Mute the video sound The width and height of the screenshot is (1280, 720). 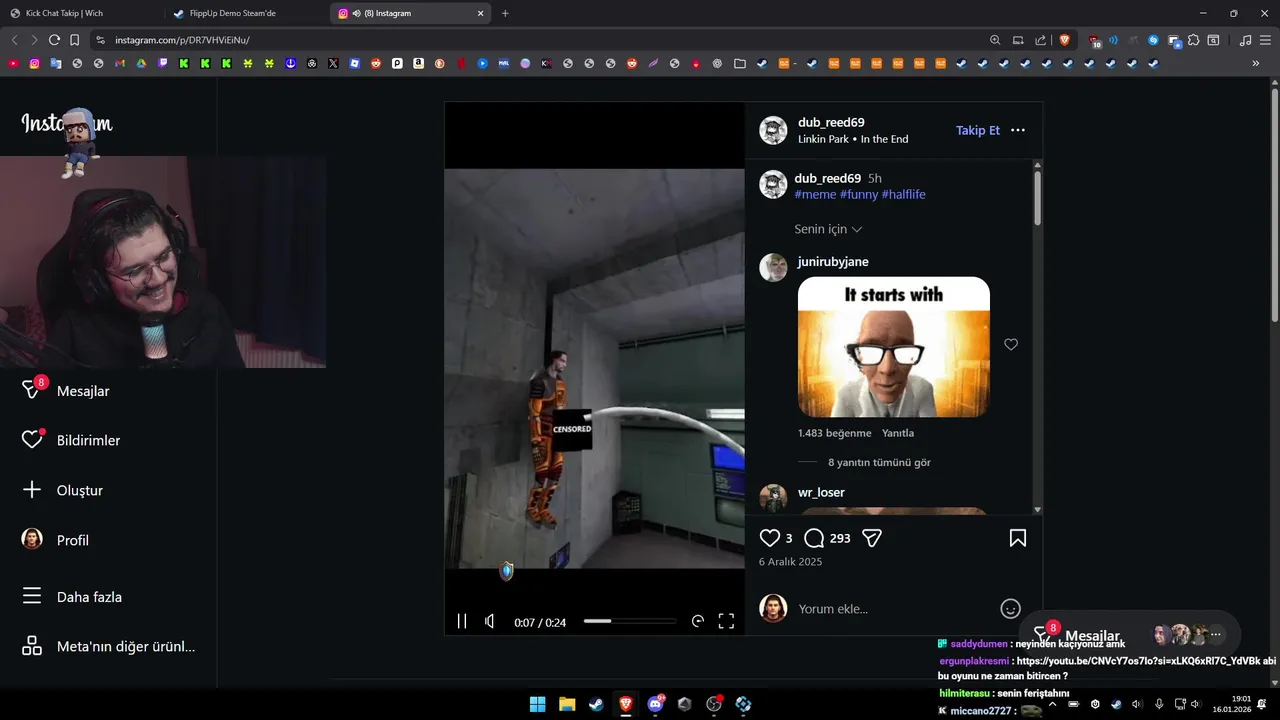(x=489, y=621)
